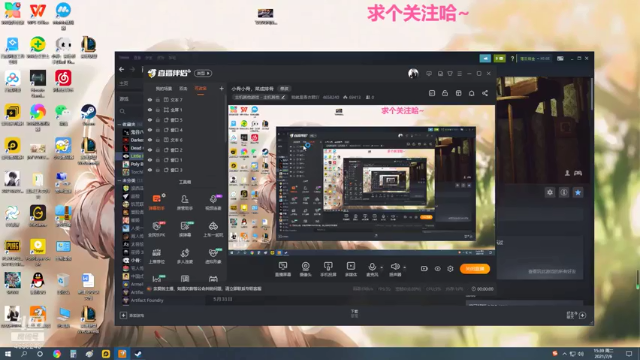The width and height of the screenshot is (640, 360).
Task: Click 添加游戏 at Steam bottom left
Action: (x=132, y=315)
